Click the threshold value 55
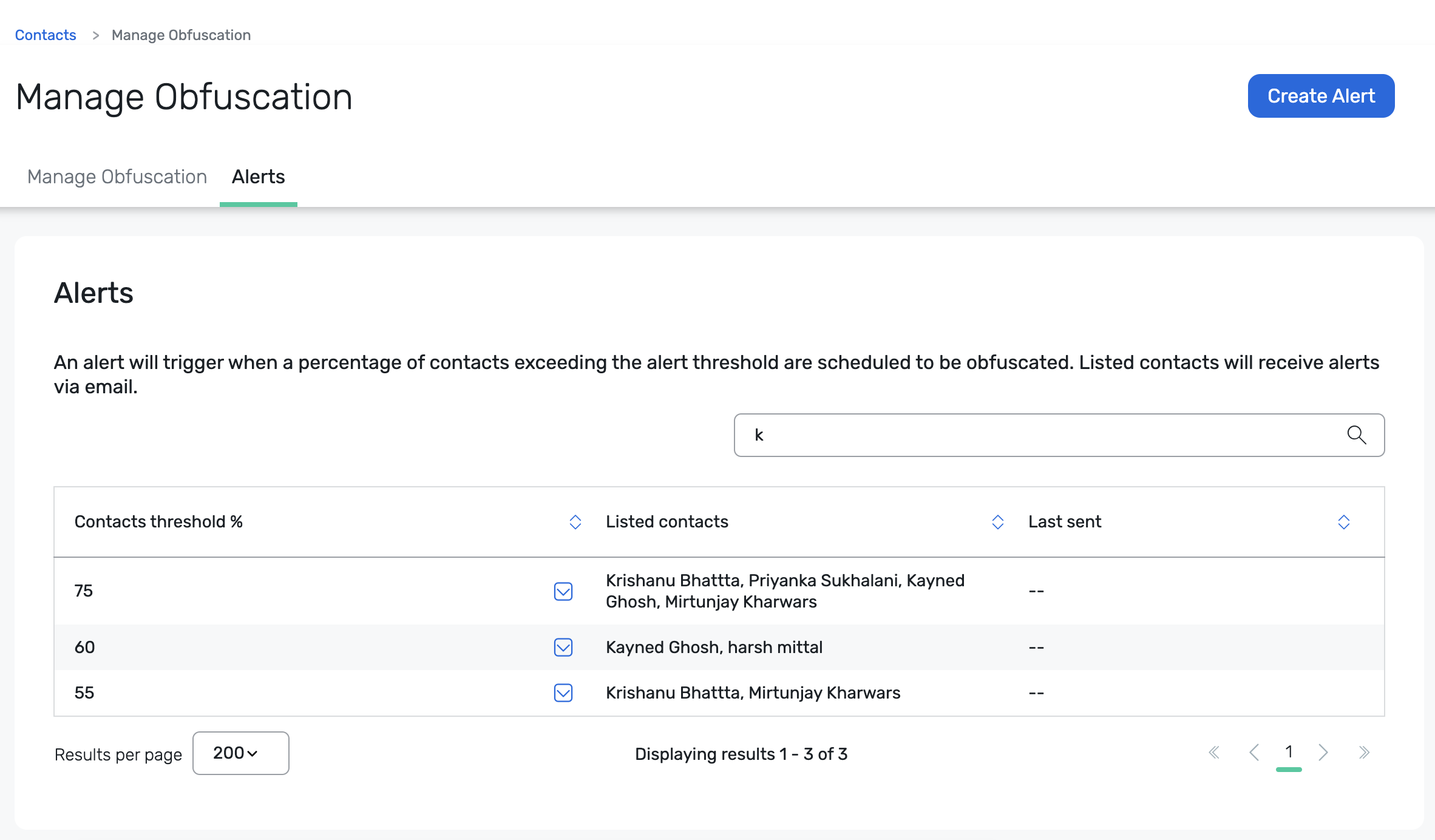 [84, 693]
